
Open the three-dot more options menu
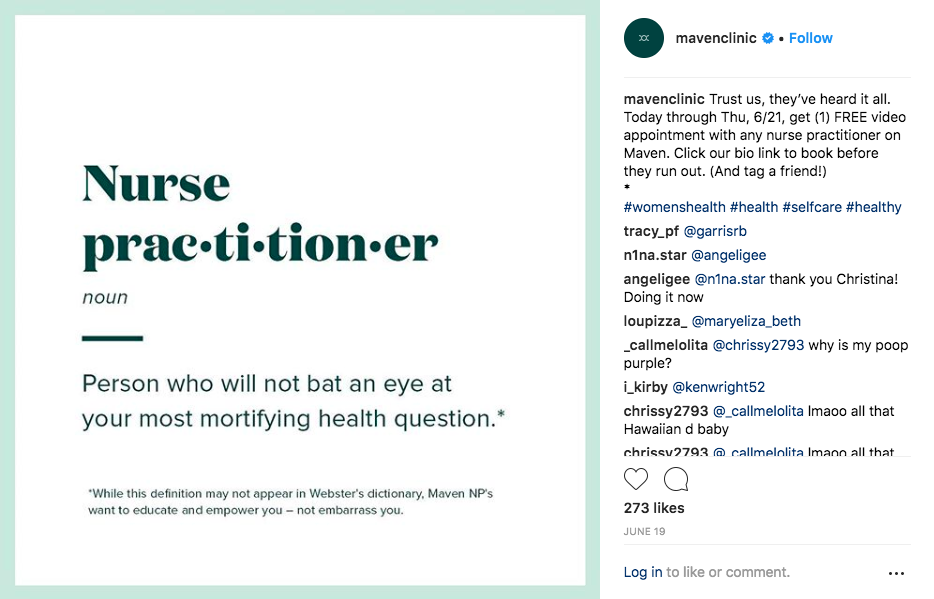tap(896, 573)
